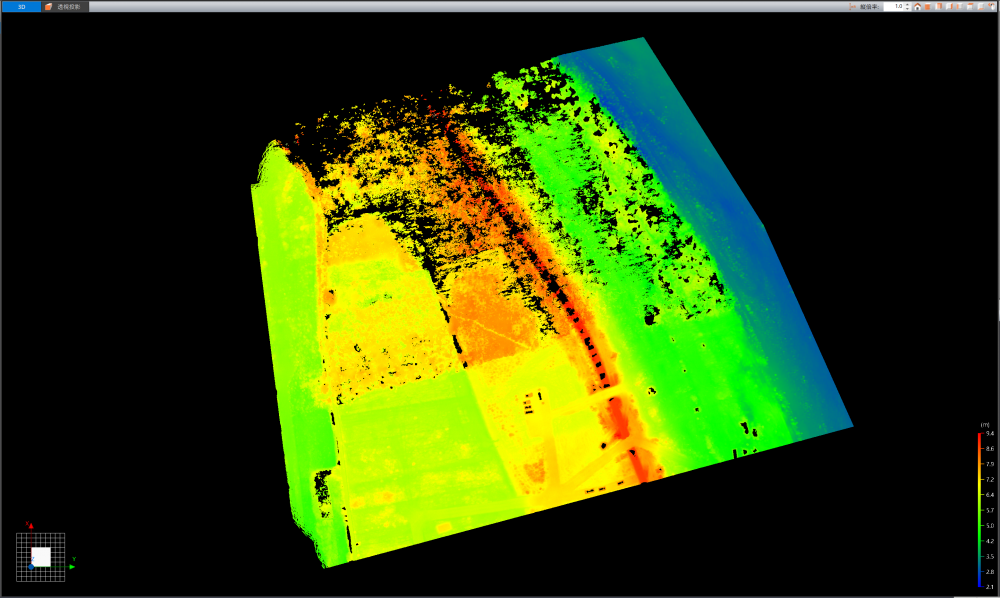
Task: Click the 7.2 legend value
Action: tap(990, 479)
